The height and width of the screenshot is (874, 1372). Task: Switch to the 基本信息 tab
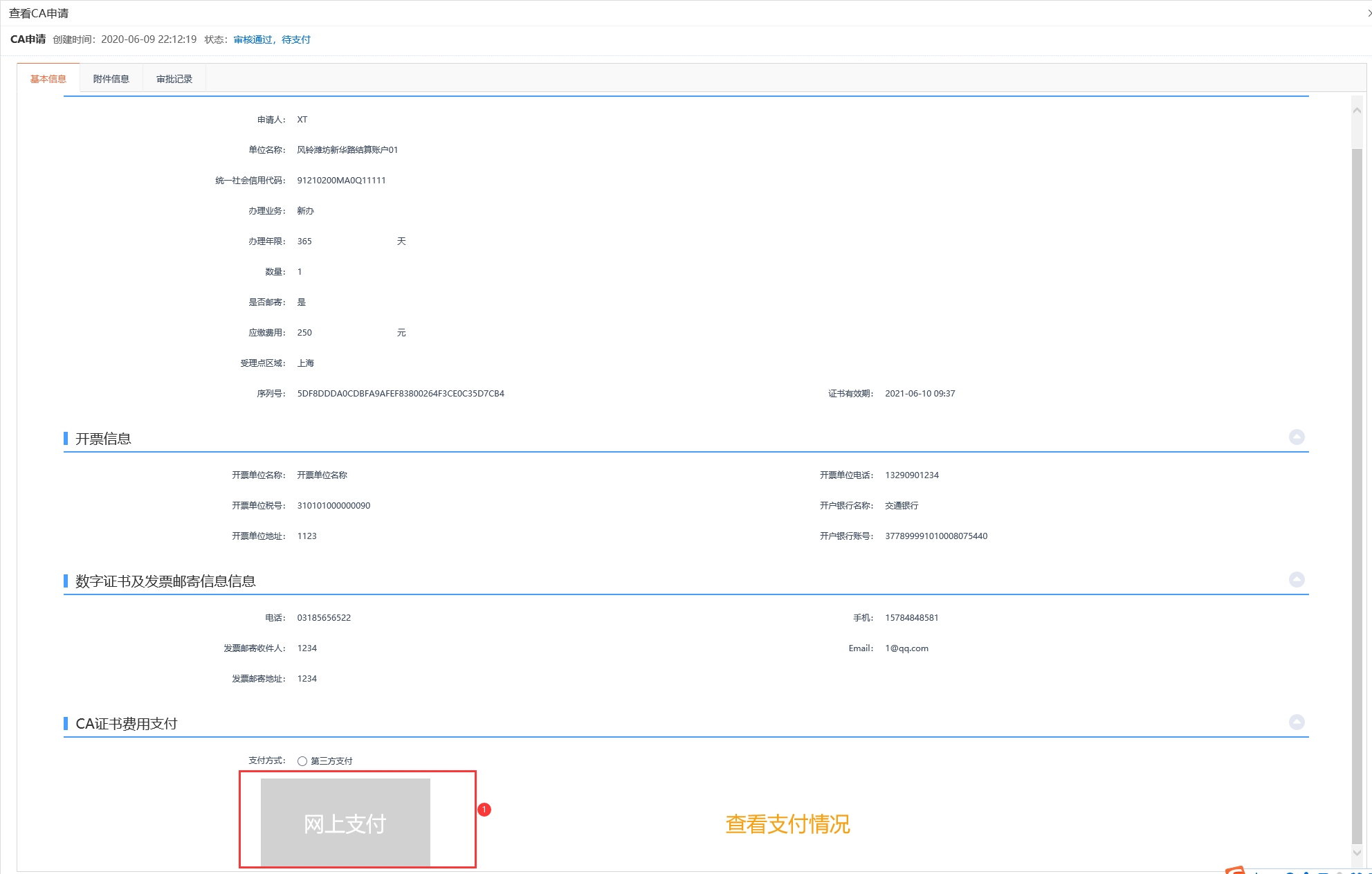(48, 79)
